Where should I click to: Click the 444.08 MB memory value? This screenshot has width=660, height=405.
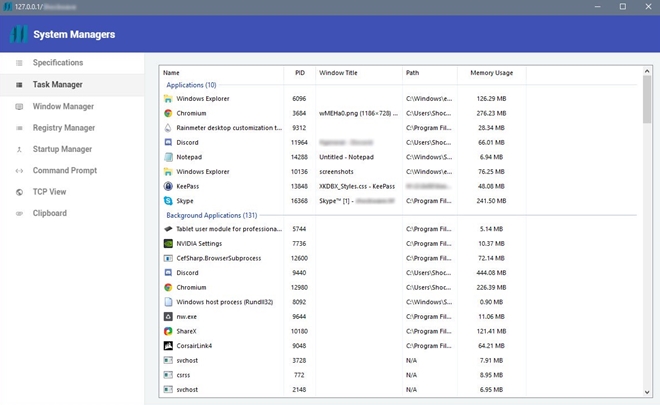coord(491,273)
